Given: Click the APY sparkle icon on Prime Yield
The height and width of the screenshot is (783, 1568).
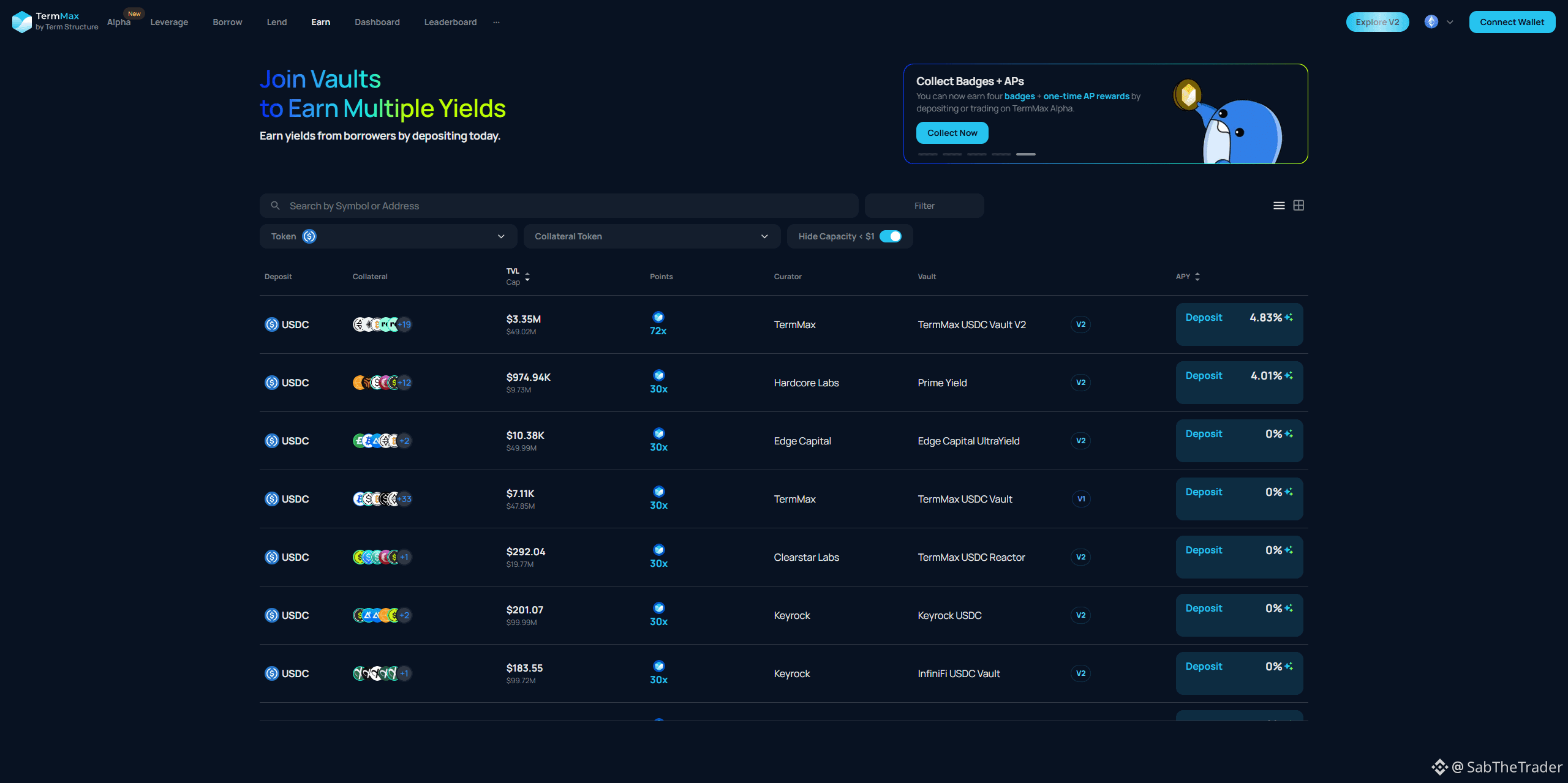Looking at the screenshot, I should click(x=1289, y=375).
